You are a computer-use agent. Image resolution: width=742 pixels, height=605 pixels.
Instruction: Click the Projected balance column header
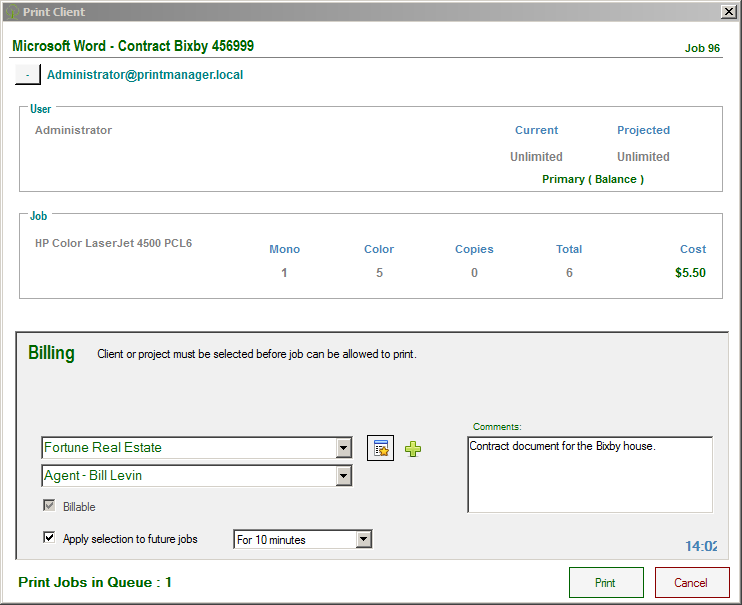click(x=643, y=130)
